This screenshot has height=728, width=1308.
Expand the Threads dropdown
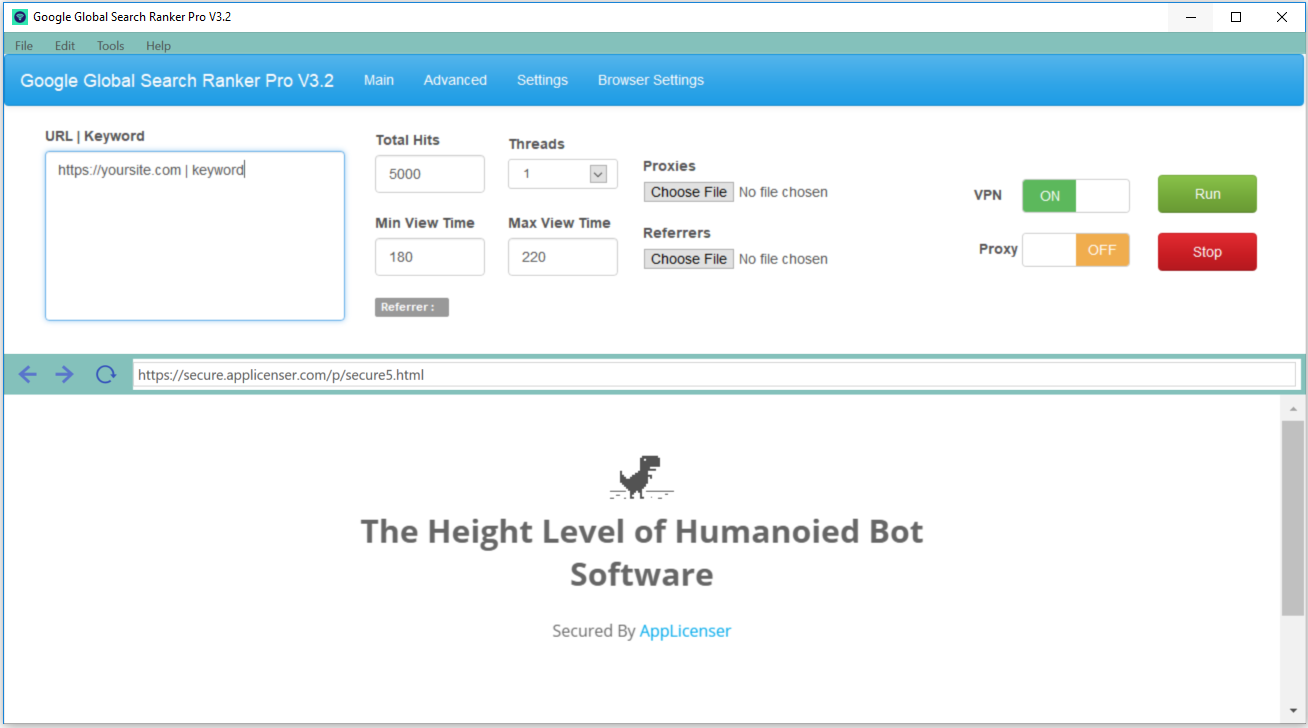point(597,174)
